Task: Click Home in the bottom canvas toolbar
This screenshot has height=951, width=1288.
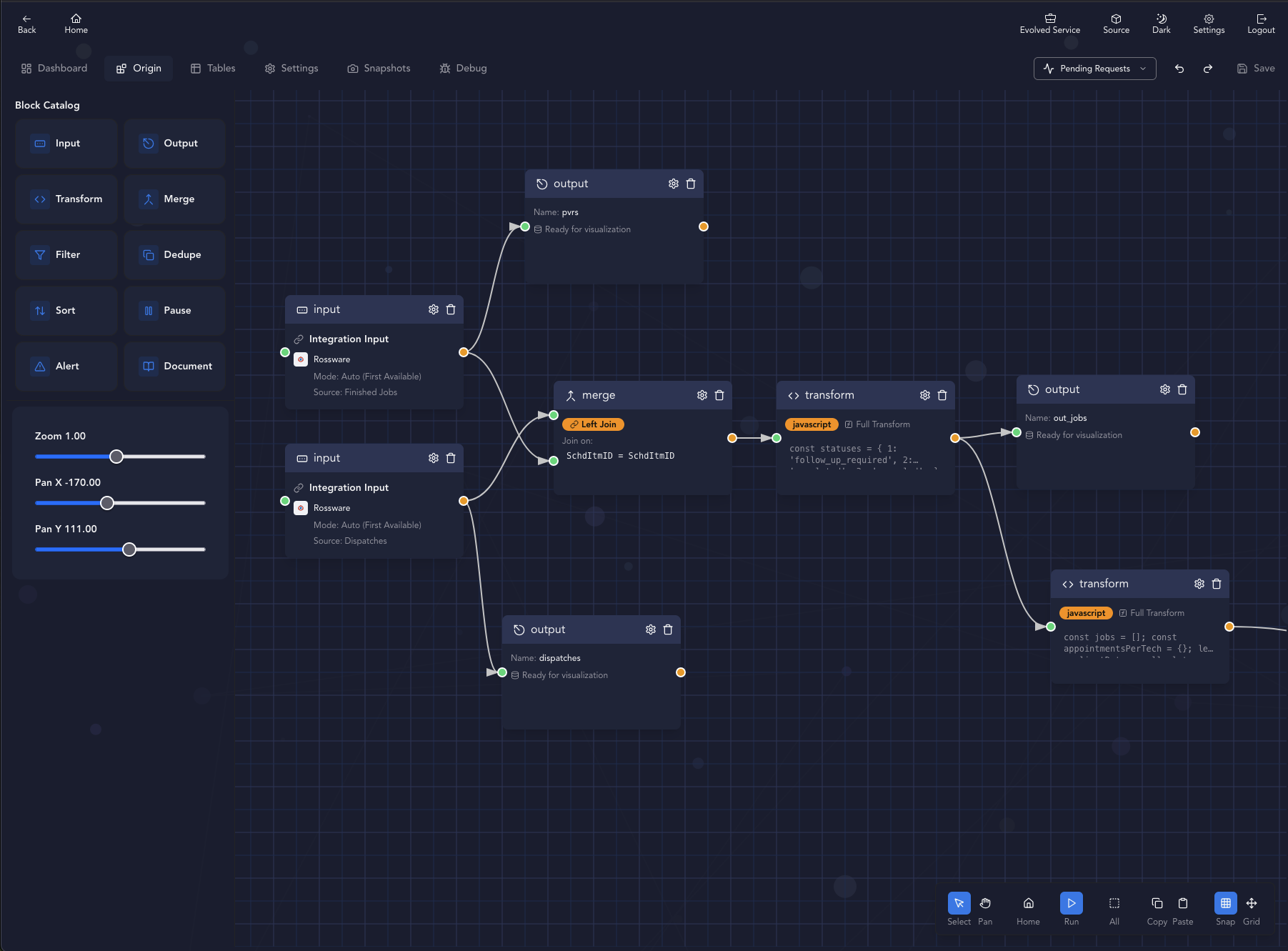Action: pyautogui.click(x=1028, y=902)
